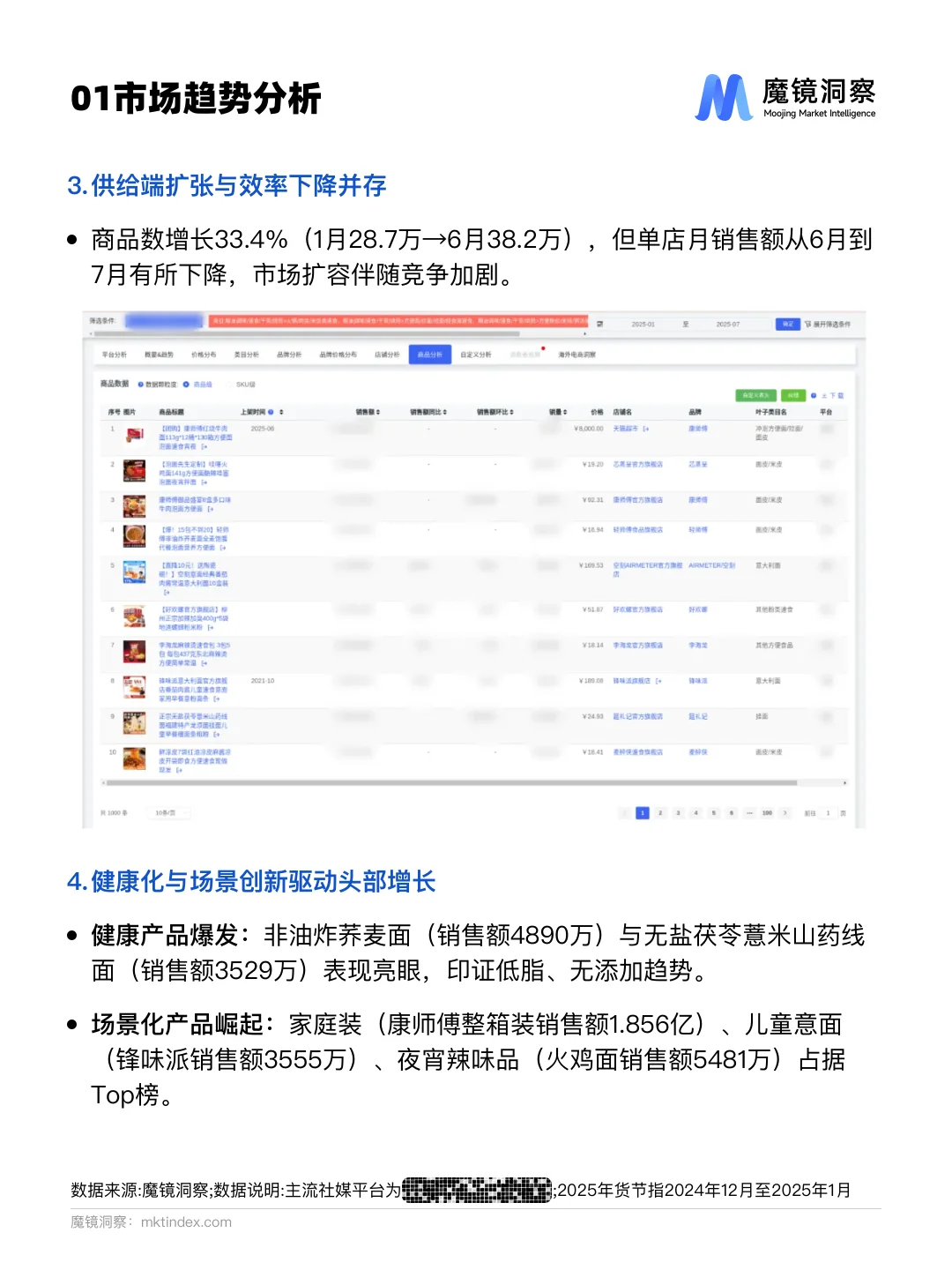Click the ¥8,000.00 price in row 1
Image resolution: width=952 pixels, height=1270 pixels.
(x=589, y=429)
